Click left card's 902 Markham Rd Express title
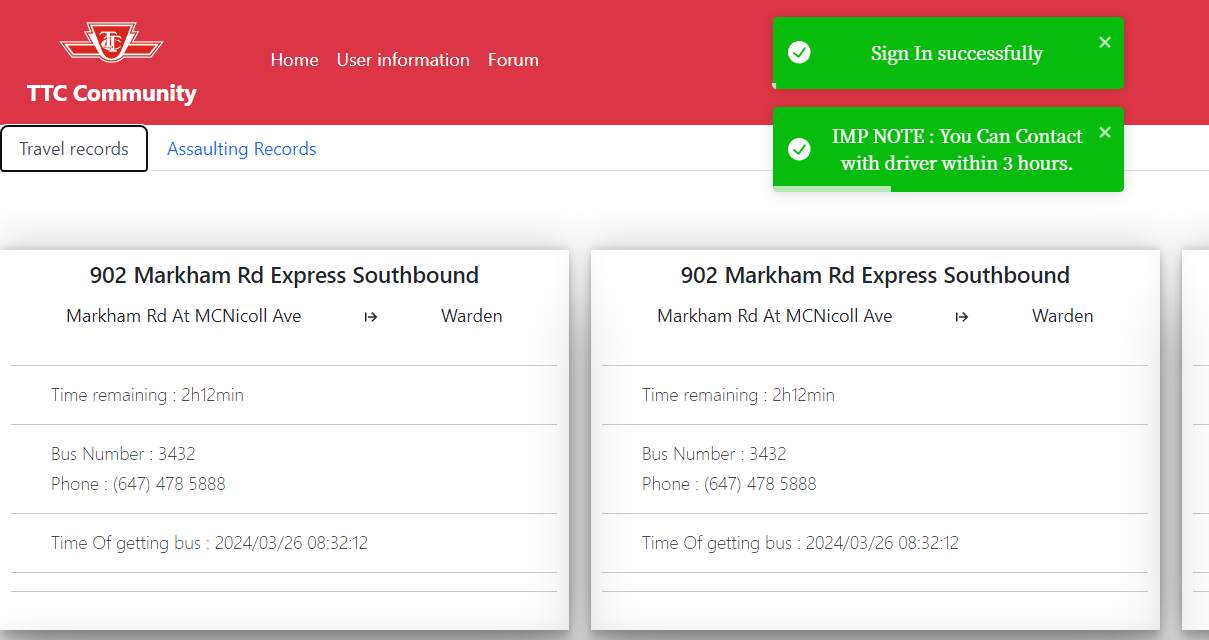Image resolution: width=1209 pixels, height=640 pixels. coord(284,275)
